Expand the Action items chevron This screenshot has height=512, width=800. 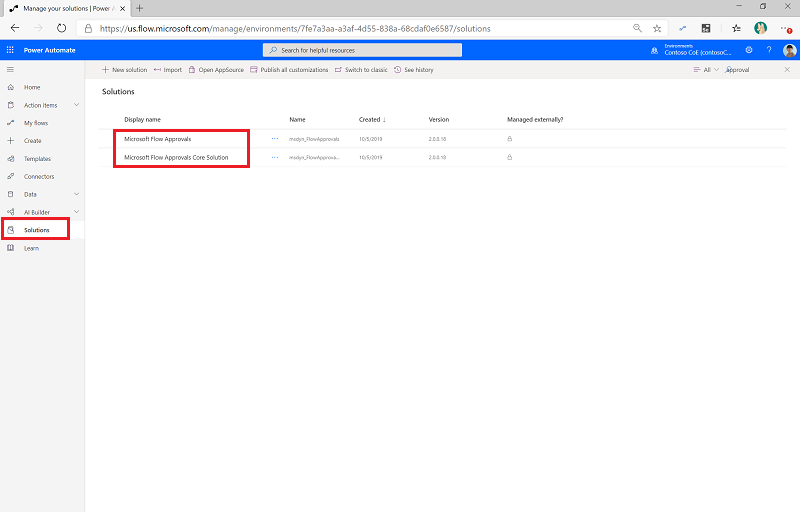pyautogui.click(x=77, y=105)
